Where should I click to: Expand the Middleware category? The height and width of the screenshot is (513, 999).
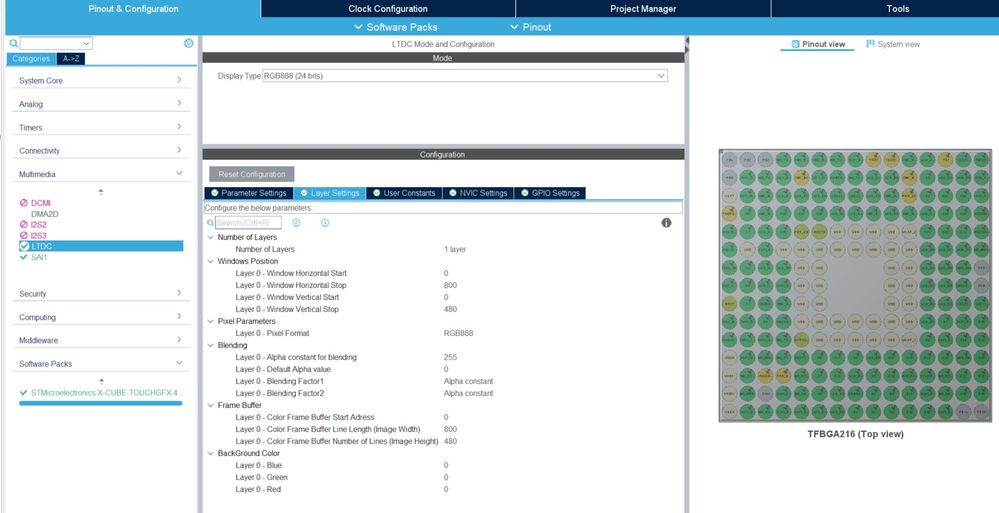(101, 340)
